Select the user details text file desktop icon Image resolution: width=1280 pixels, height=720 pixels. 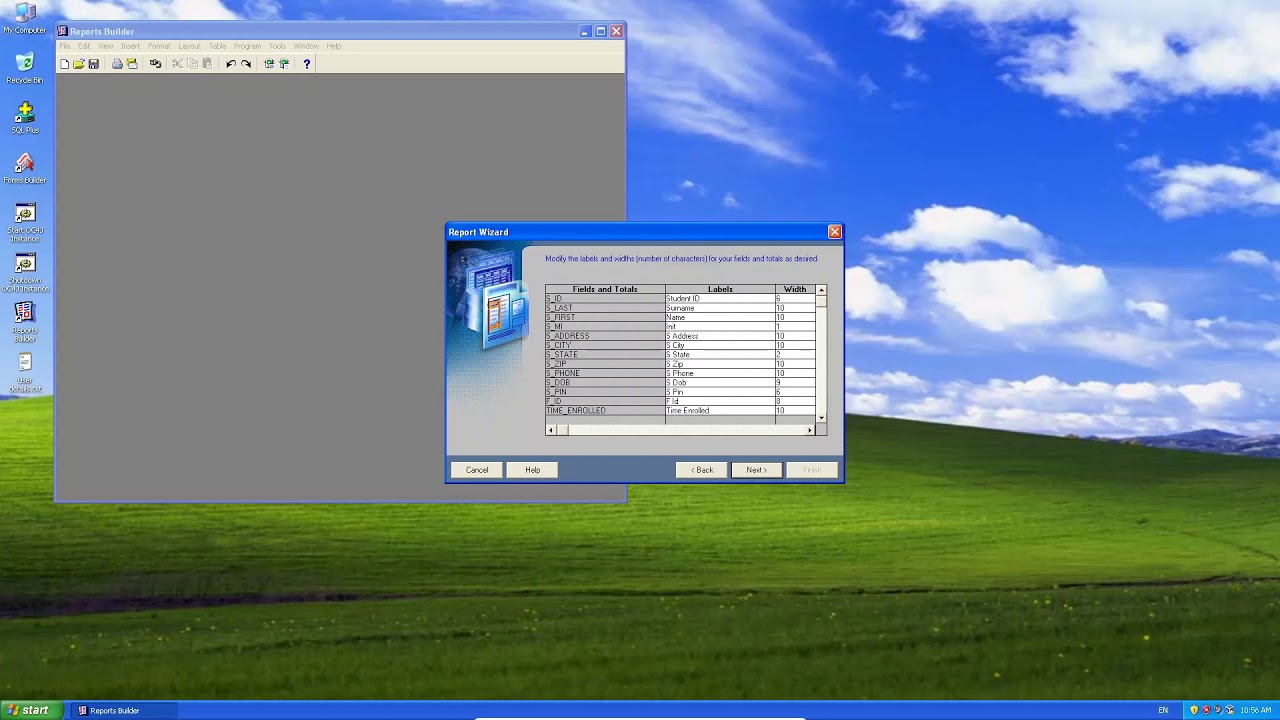coord(25,372)
